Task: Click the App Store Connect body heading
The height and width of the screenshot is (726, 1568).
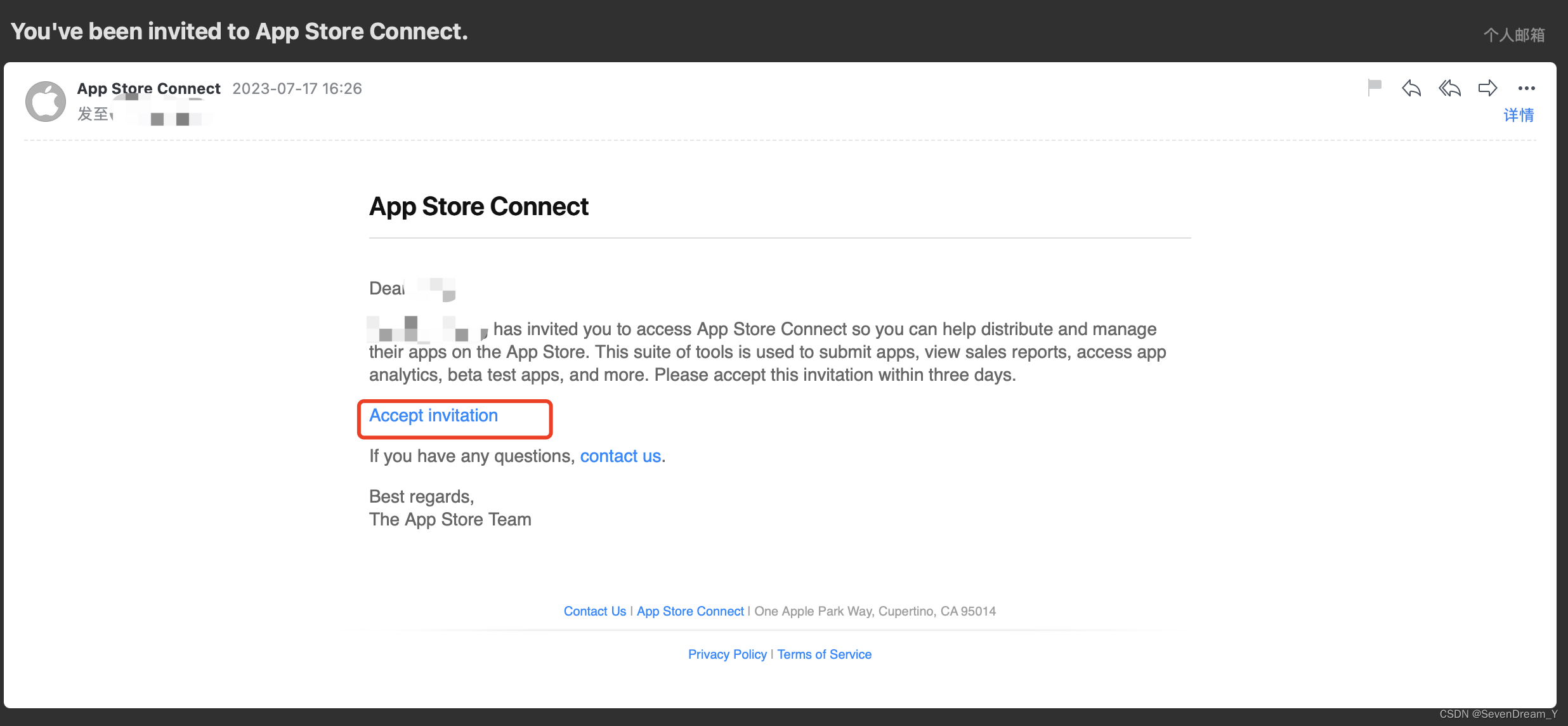Action: pos(478,206)
